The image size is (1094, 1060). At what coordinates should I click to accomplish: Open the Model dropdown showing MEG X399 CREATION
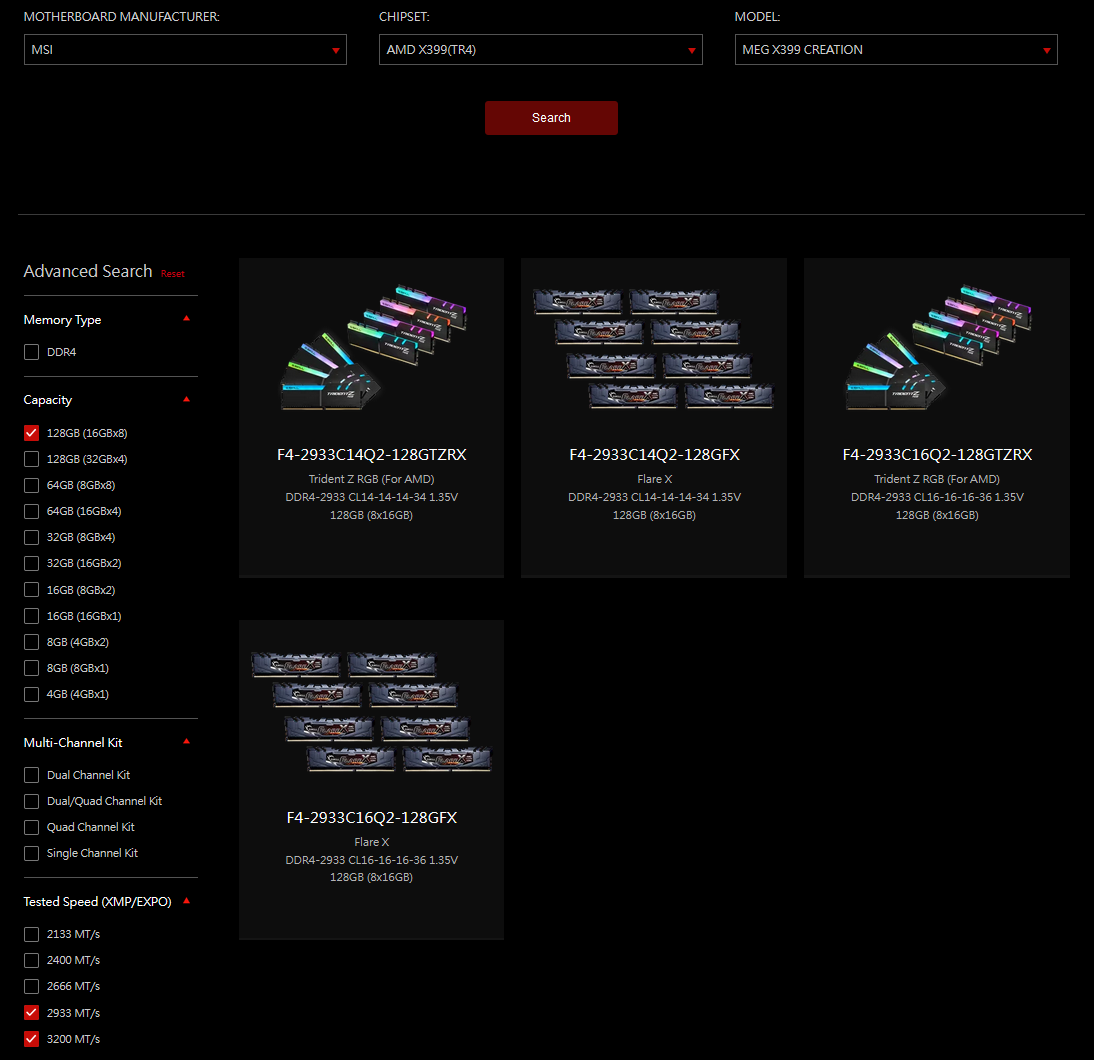(x=895, y=50)
